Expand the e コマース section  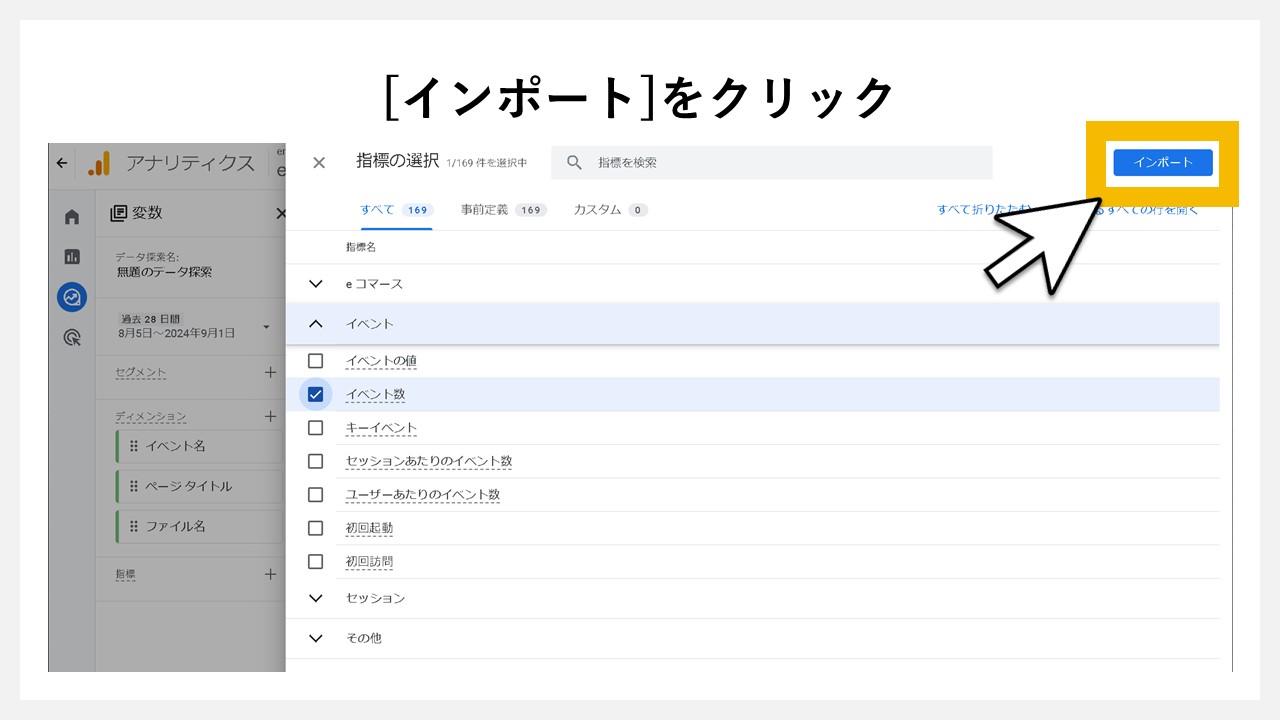(x=315, y=283)
